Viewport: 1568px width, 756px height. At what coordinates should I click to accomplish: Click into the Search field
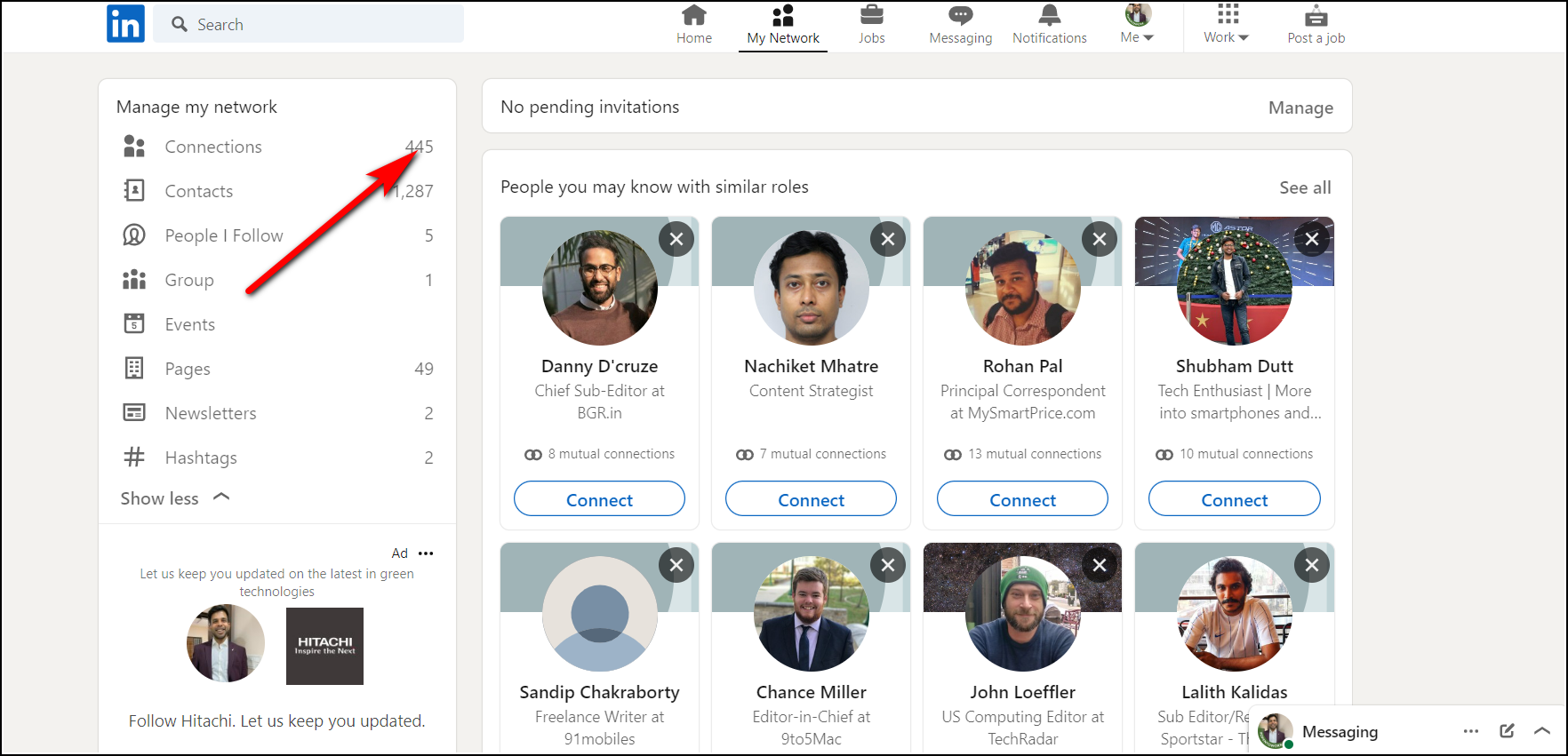tap(308, 24)
